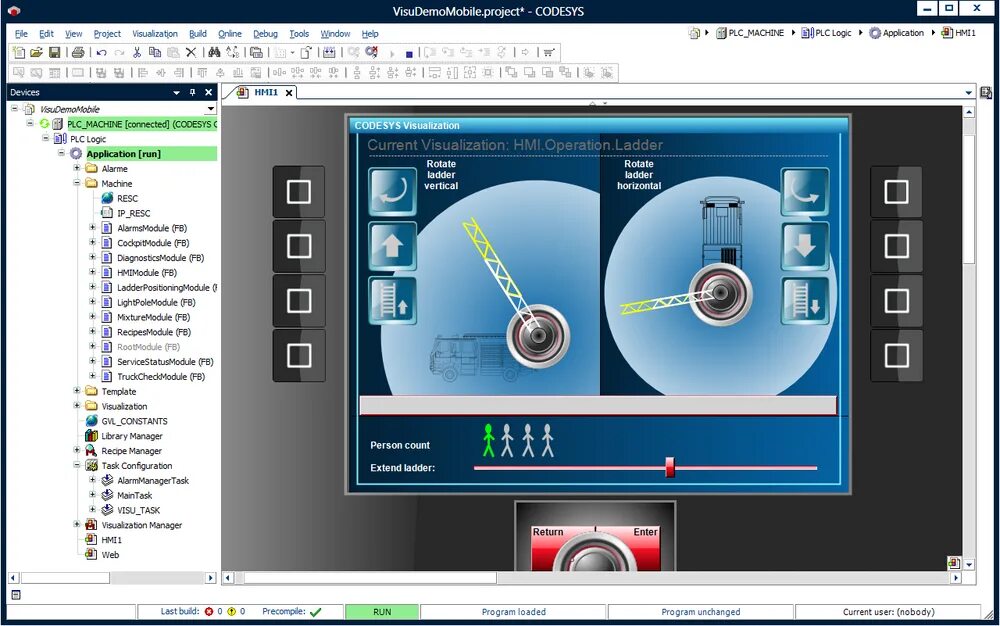Image resolution: width=1000 pixels, height=626 pixels.
Task: Click the raise ladder up-arrow button
Action: [392, 246]
